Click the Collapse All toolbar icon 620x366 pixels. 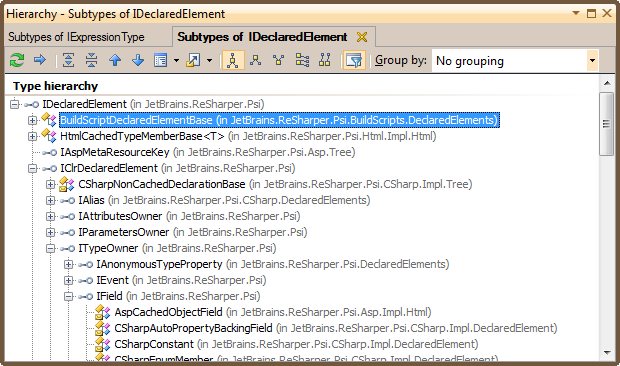(x=91, y=60)
